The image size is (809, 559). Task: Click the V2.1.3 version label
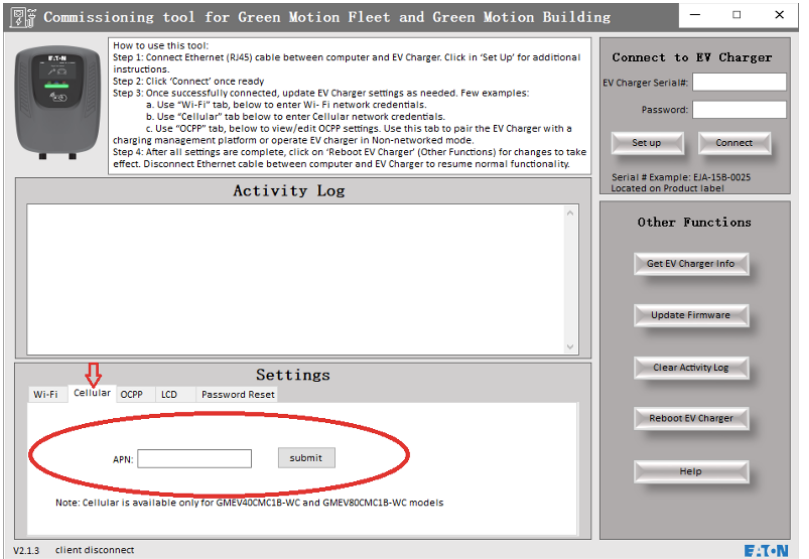tap(26, 551)
